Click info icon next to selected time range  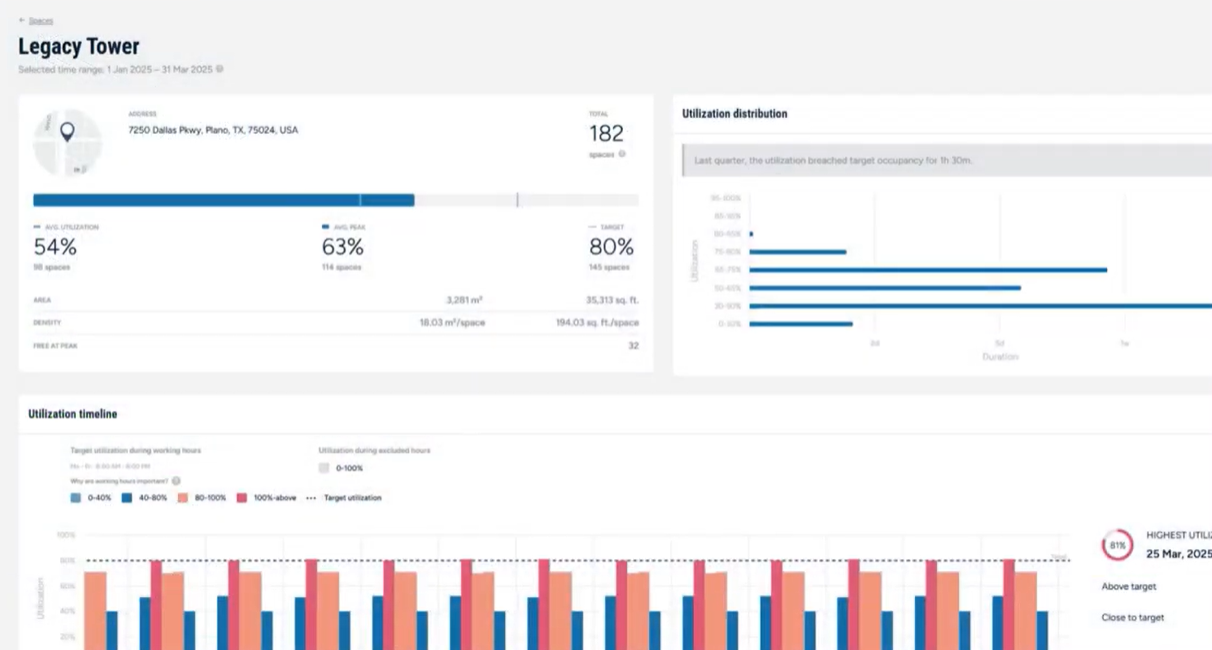[220, 69]
